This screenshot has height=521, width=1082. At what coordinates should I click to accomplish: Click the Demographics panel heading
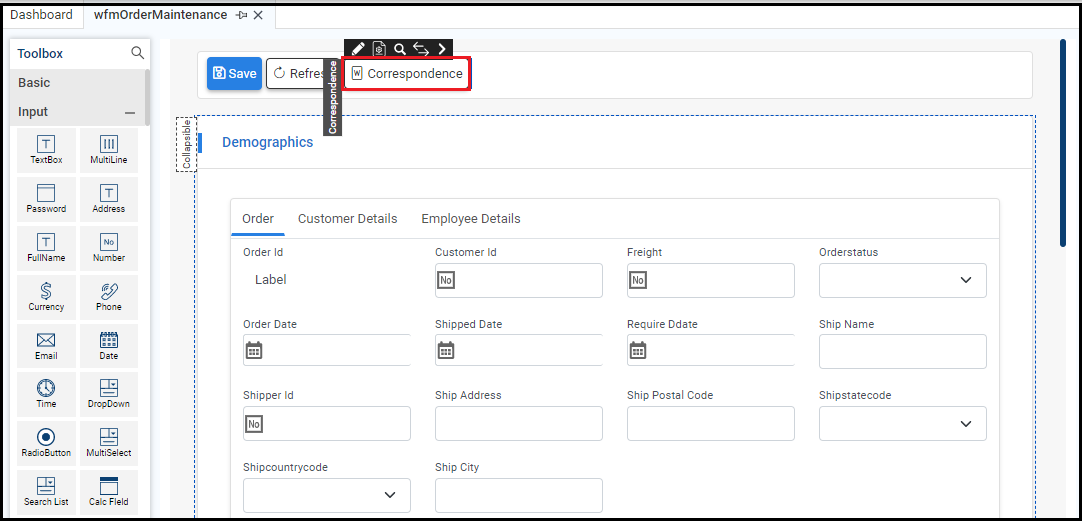click(x=267, y=142)
